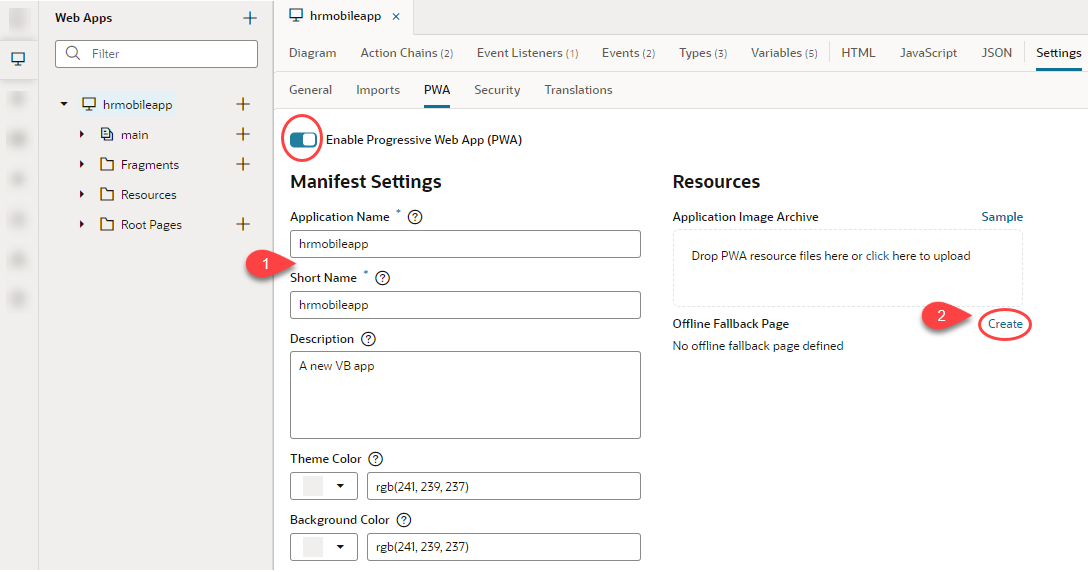
Task: Click the Short Name input field
Action: point(465,305)
